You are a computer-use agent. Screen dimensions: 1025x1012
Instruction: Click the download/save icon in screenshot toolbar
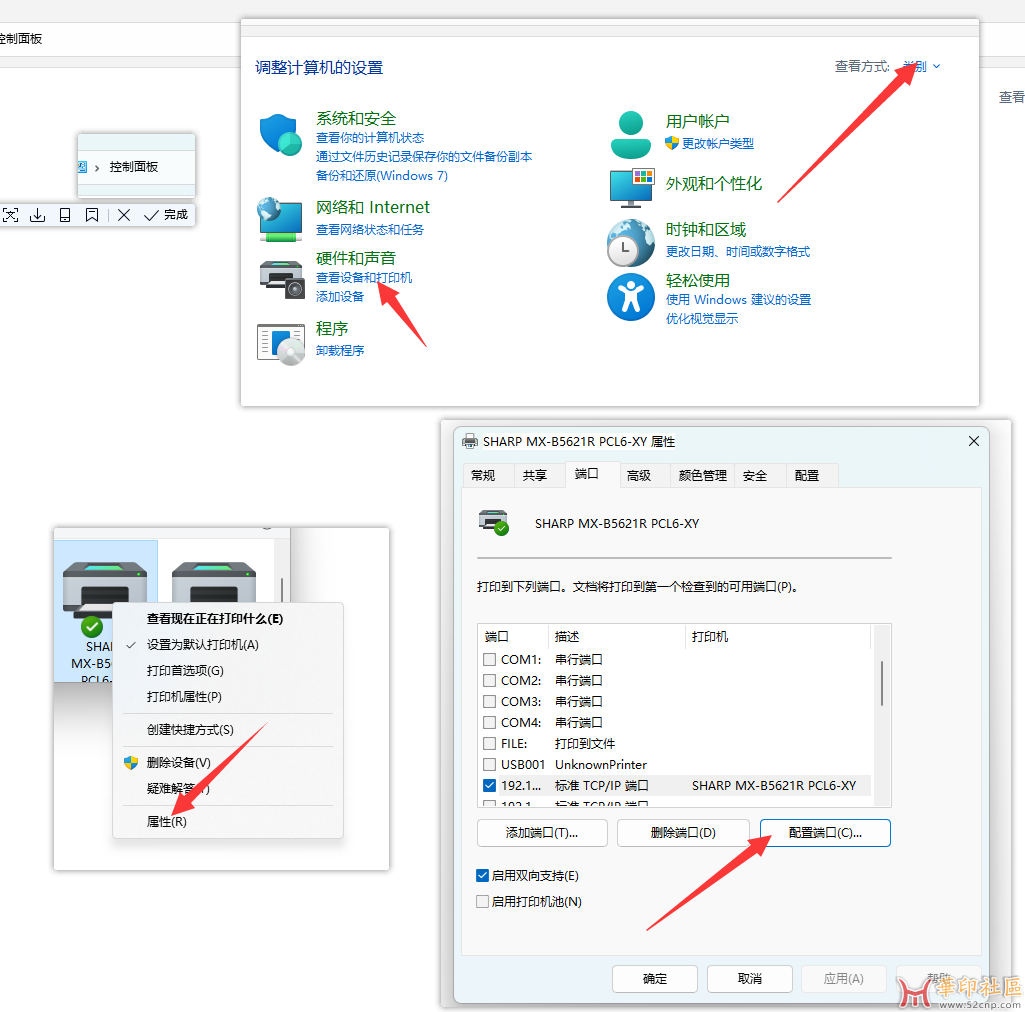(x=37, y=214)
